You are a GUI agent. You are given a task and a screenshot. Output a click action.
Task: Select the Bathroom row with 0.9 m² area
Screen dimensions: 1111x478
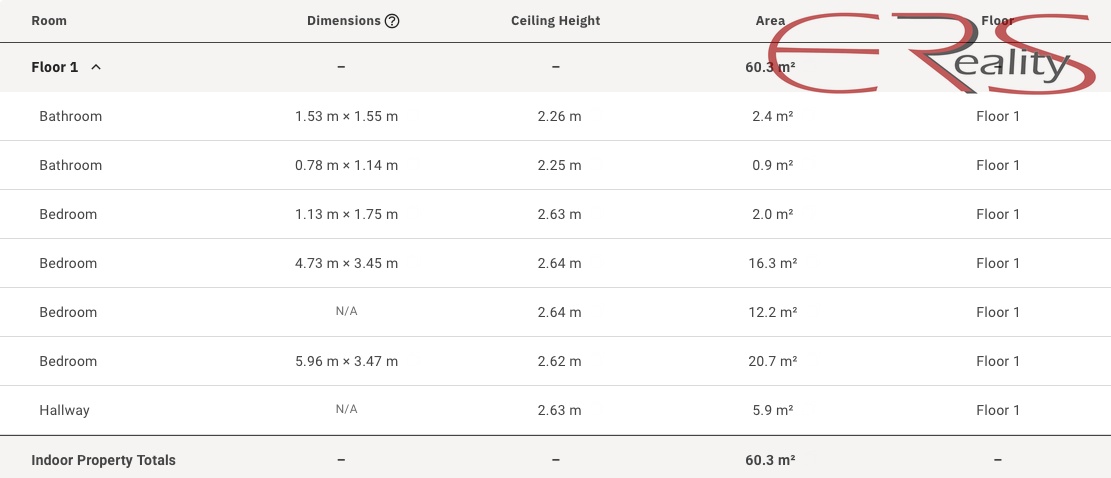(x=556, y=165)
